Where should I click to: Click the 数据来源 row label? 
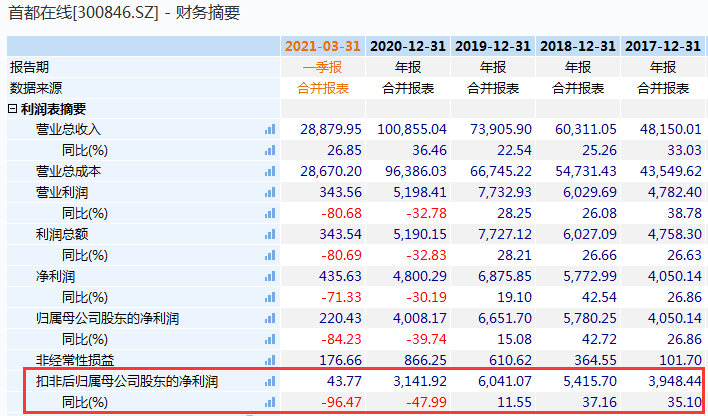point(36,88)
